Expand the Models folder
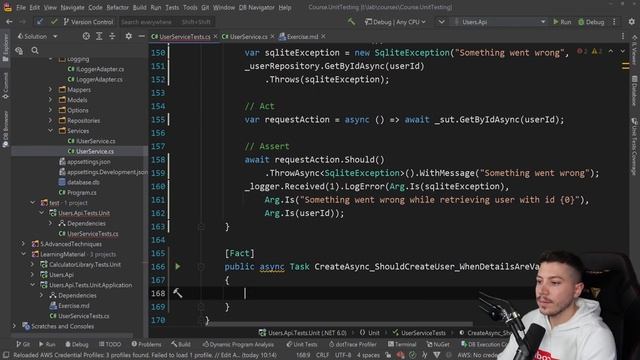Screen dimensions: 640x360 pyautogui.click(x=51, y=100)
